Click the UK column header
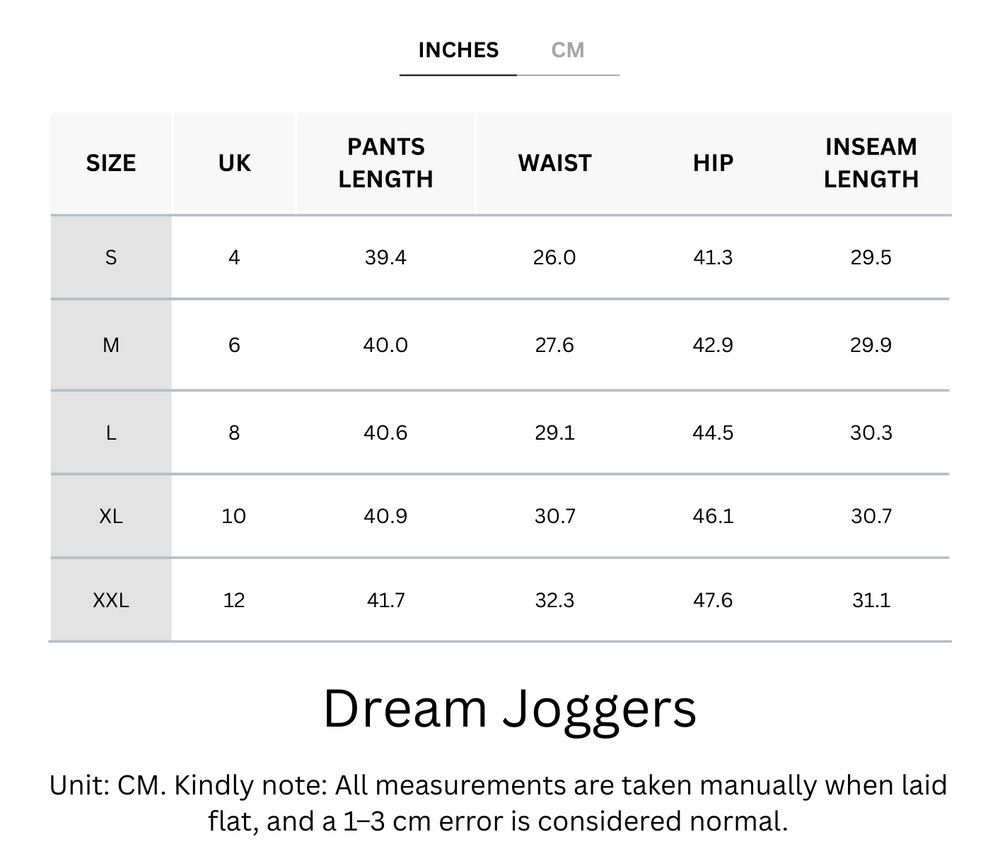 (233, 163)
